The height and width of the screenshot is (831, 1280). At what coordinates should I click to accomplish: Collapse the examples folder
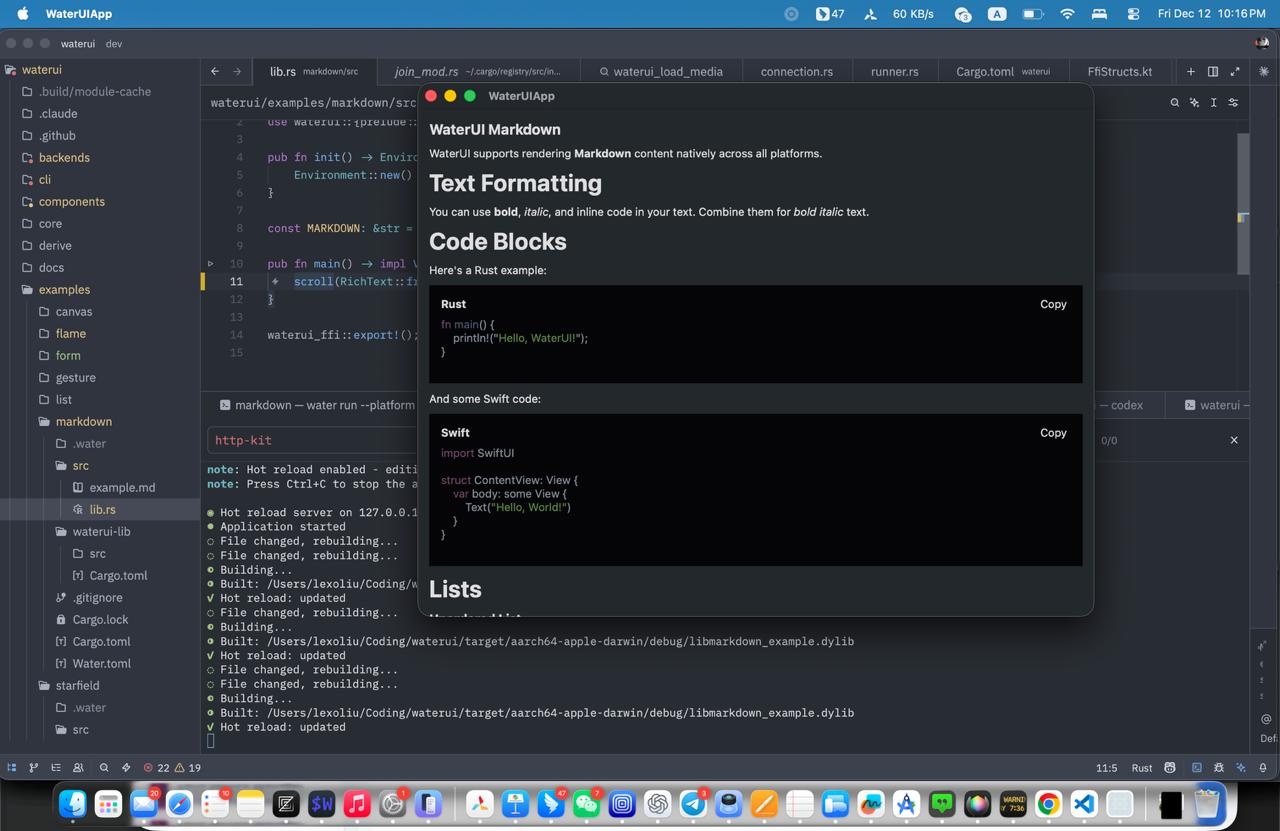100,290
